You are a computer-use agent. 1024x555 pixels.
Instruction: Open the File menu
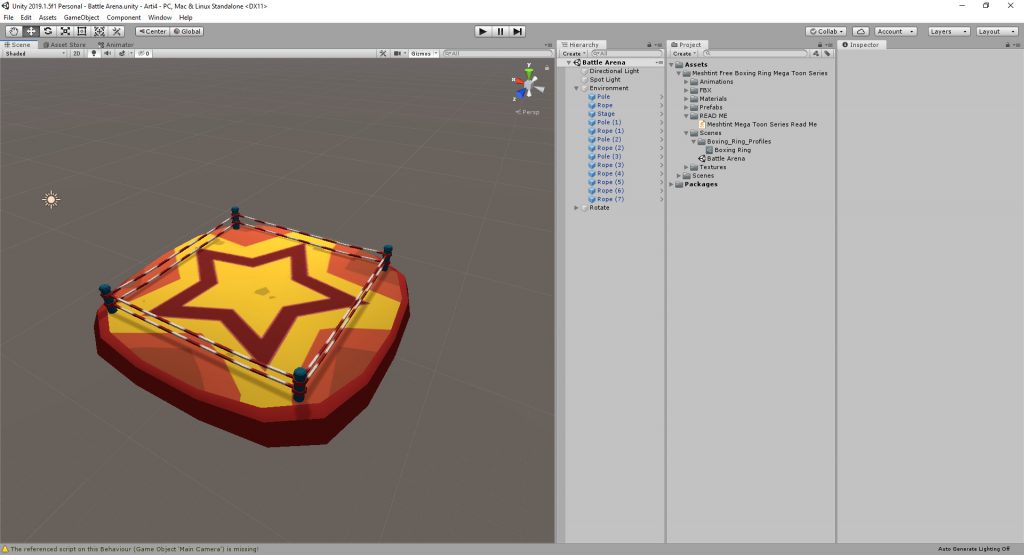pos(8,18)
